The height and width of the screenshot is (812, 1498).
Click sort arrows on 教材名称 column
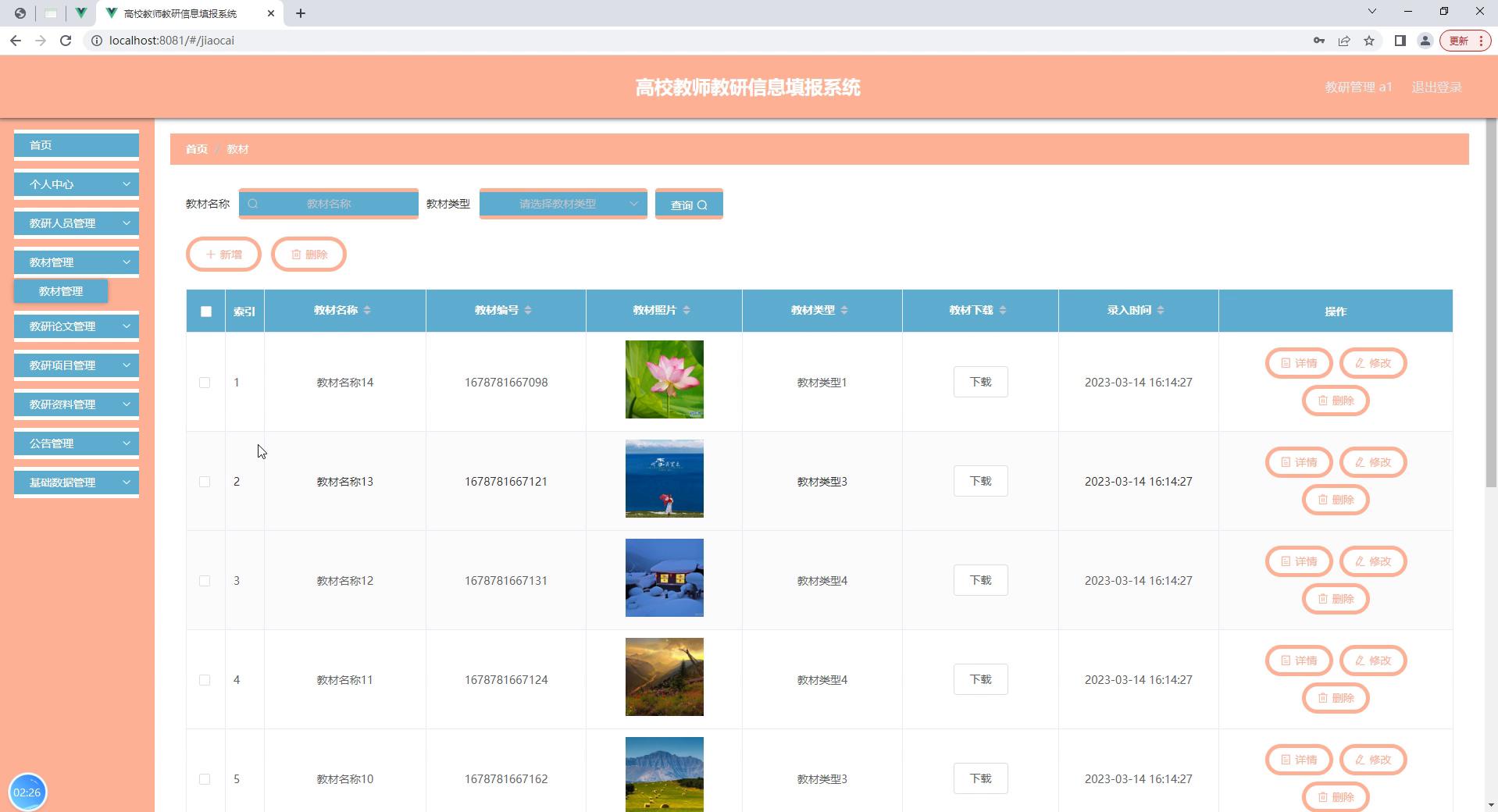point(367,311)
